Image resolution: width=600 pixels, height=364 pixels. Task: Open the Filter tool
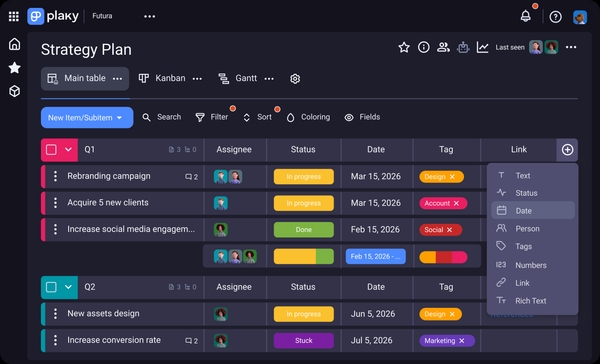pyautogui.click(x=212, y=117)
